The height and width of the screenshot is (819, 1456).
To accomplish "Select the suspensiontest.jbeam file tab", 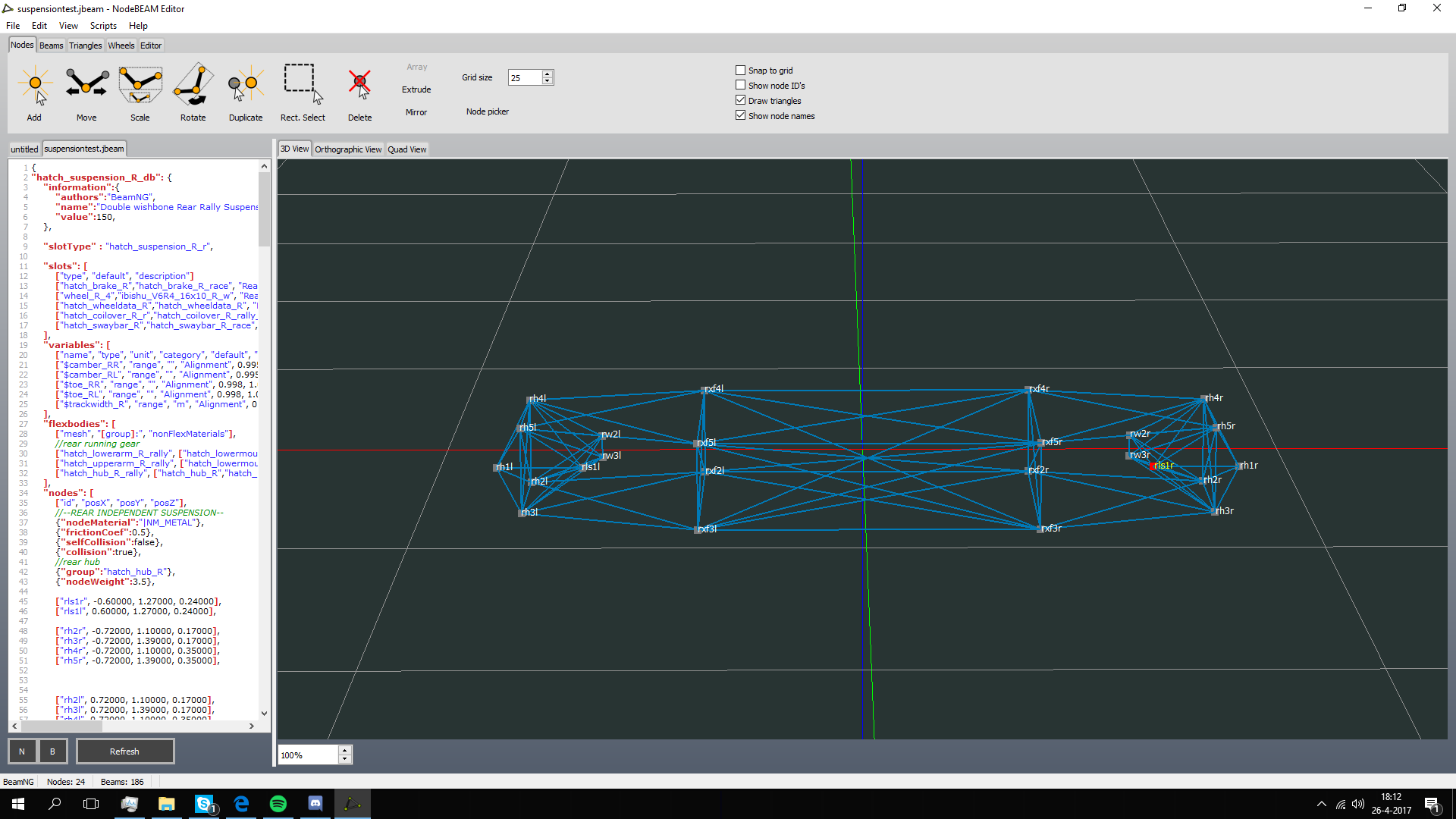I will (x=84, y=149).
